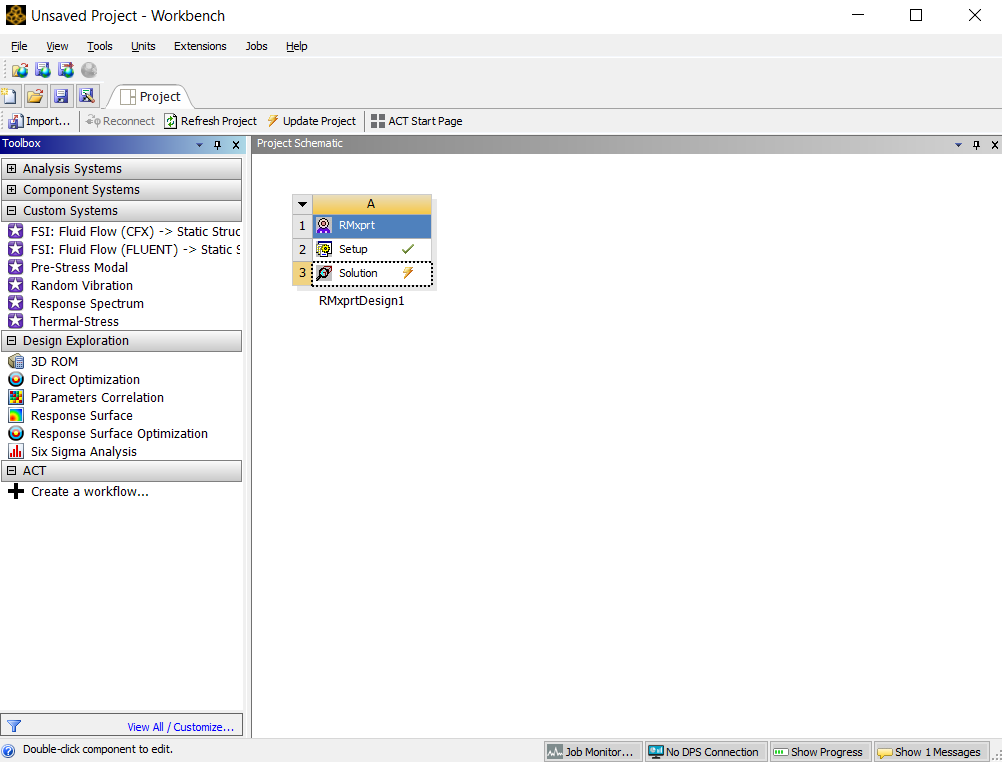Click column header A of the system
The width and height of the screenshot is (1002, 762).
[x=371, y=204]
